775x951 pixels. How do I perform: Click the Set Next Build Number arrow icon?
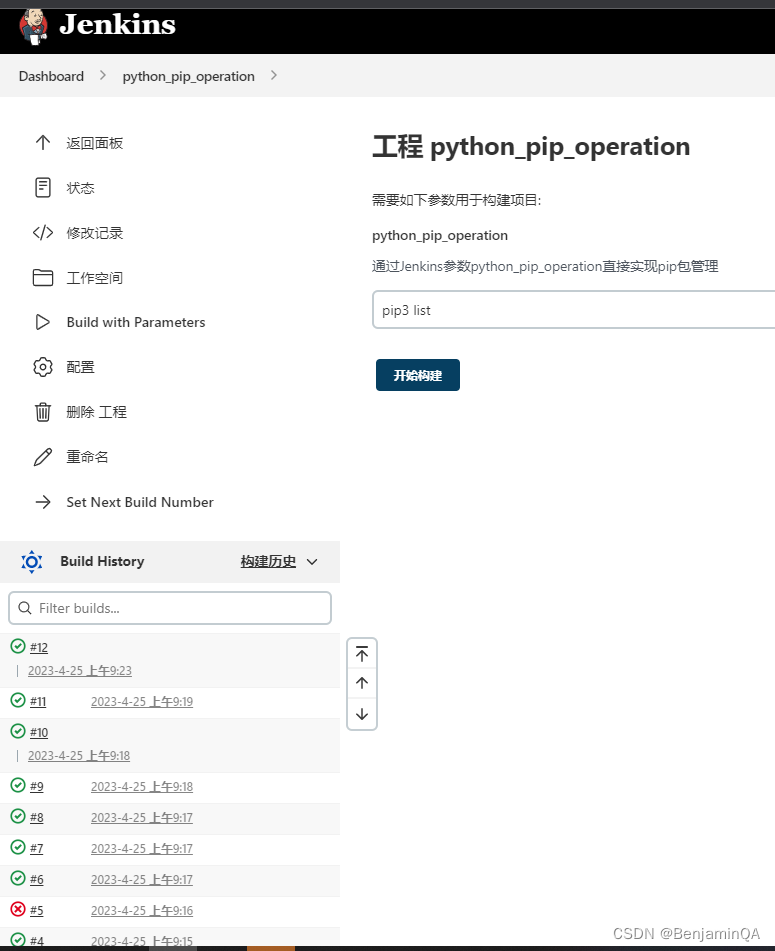click(x=43, y=502)
